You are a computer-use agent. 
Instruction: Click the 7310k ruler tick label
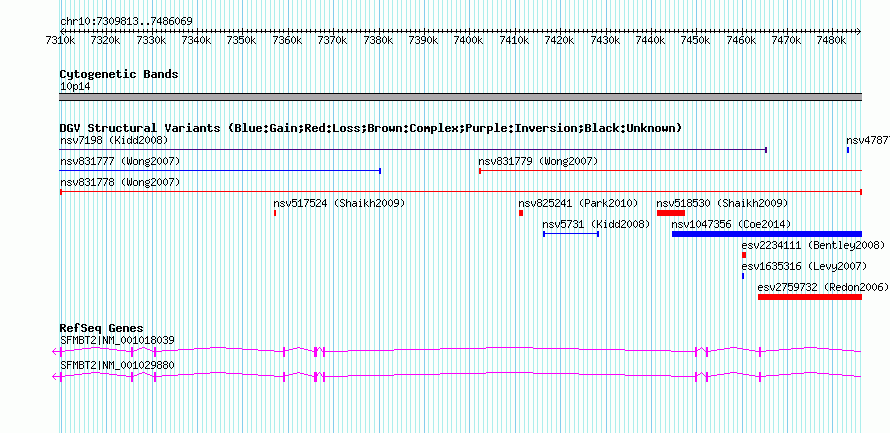(60, 40)
